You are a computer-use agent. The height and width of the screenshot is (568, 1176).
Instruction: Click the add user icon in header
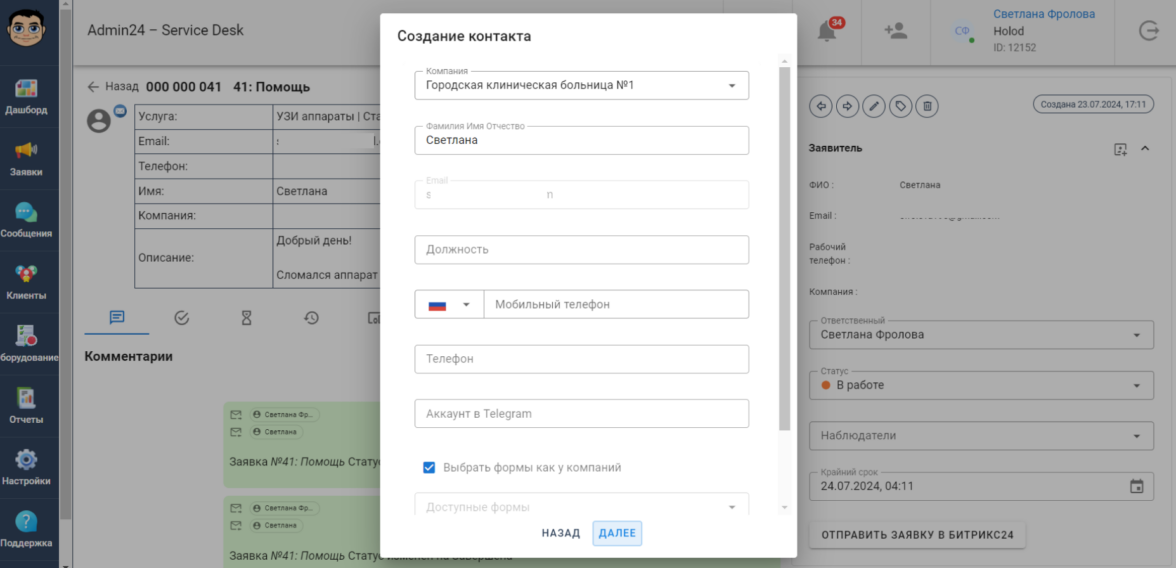(895, 31)
